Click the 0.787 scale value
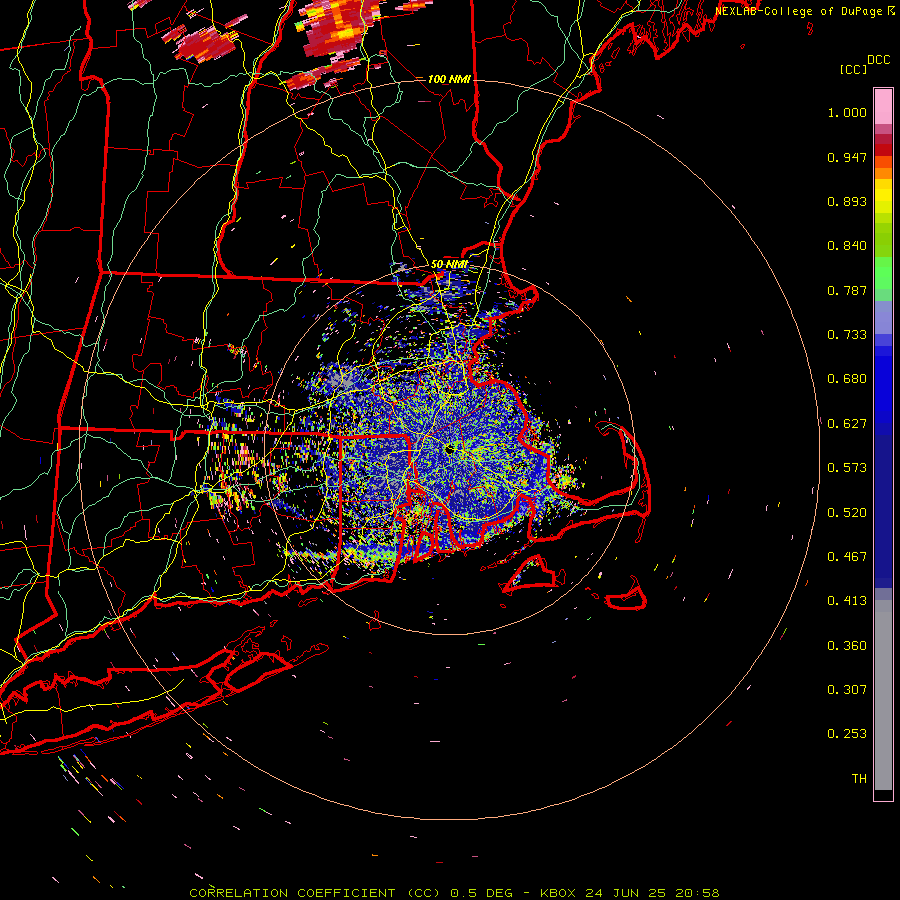Screen dimensions: 900x900 click(847, 290)
